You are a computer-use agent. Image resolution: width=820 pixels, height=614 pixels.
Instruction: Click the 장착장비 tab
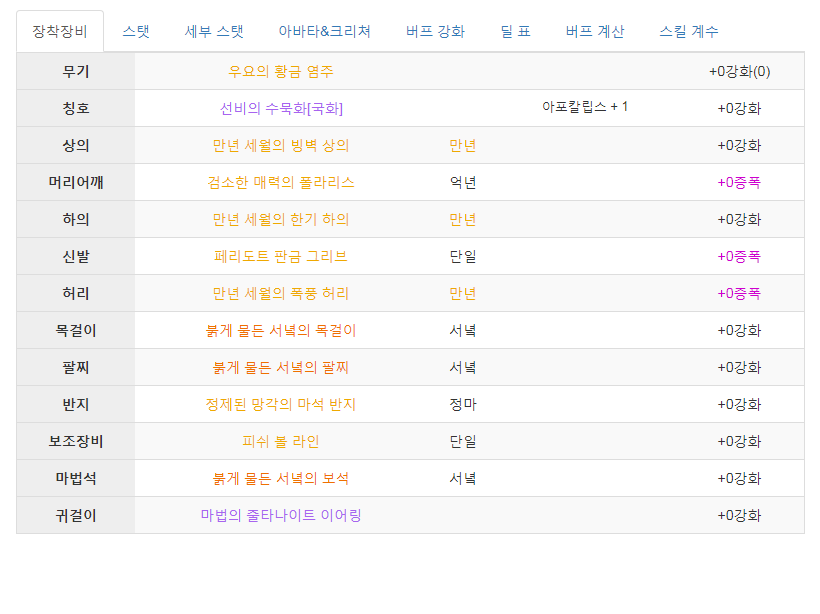pyautogui.click(x=60, y=31)
